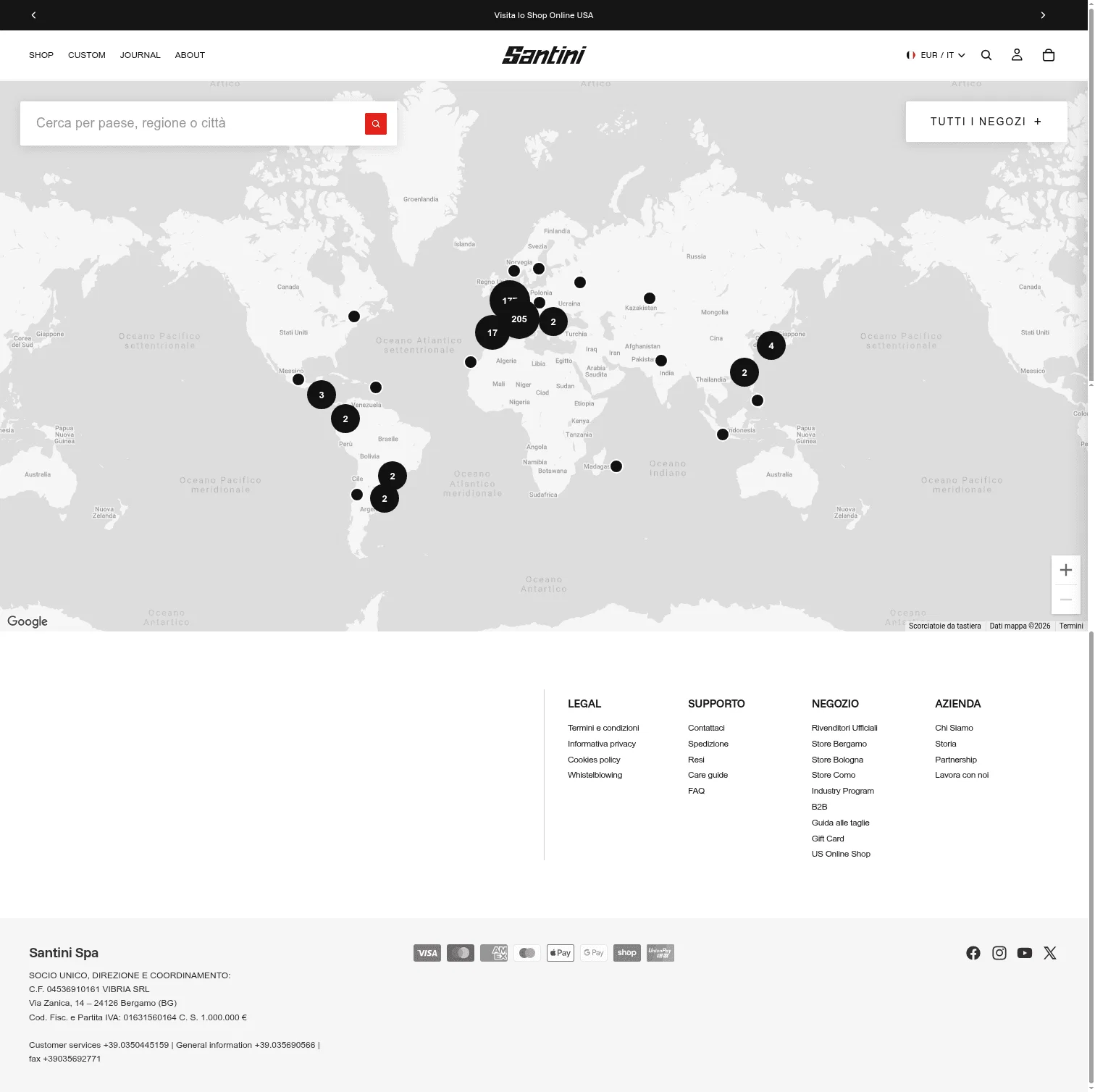The image size is (1095, 1092).
Task: Open the Instagram icon in footer
Action: [999, 953]
